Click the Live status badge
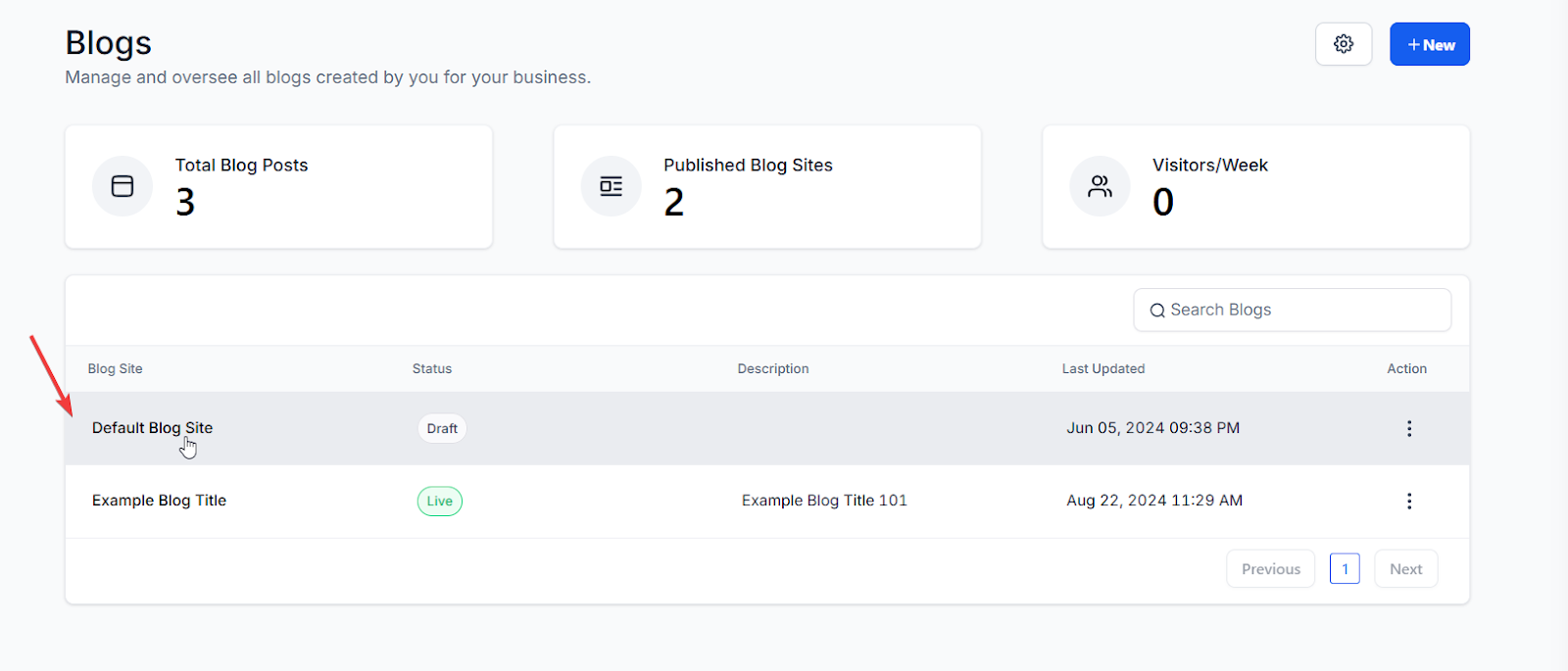The width and height of the screenshot is (1568, 671). tap(439, 502)
